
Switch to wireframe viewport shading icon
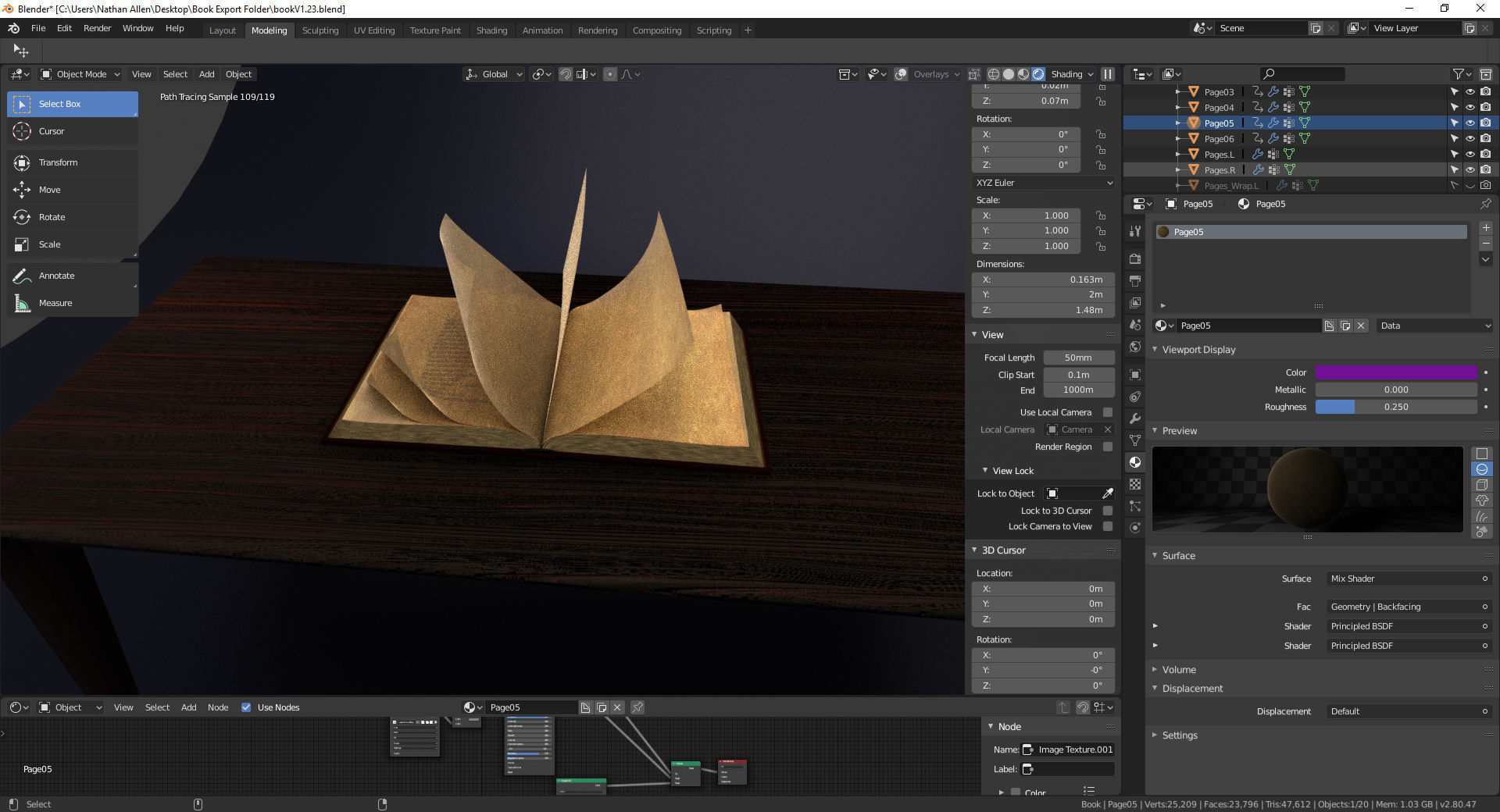tap(994, 74)
